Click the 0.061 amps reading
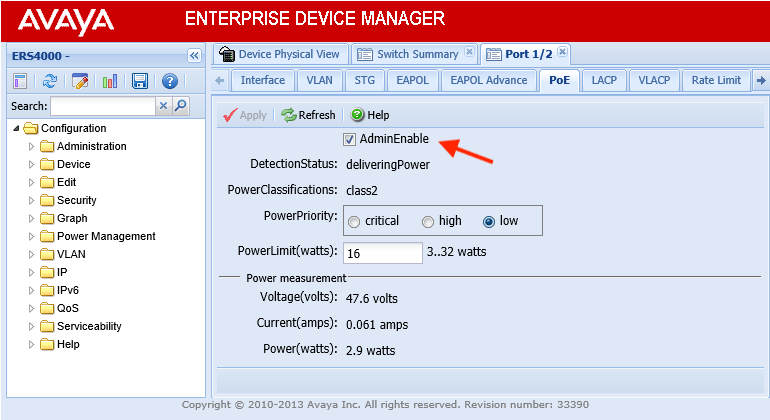 pyautogui.click(x=377, y=325)
